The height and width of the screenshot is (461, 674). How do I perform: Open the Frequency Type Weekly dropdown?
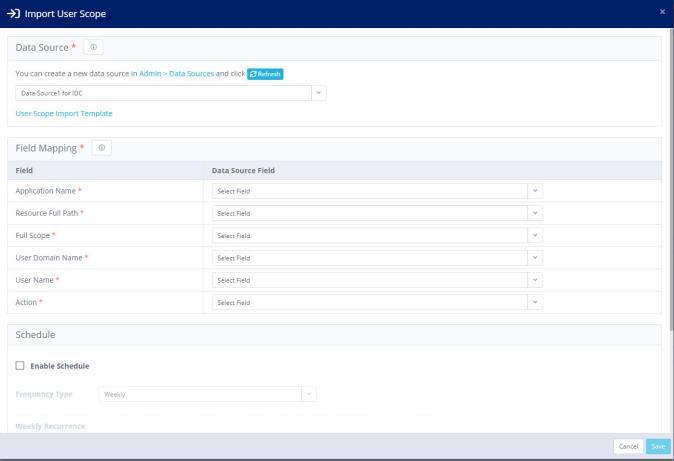tap(207, 394)
